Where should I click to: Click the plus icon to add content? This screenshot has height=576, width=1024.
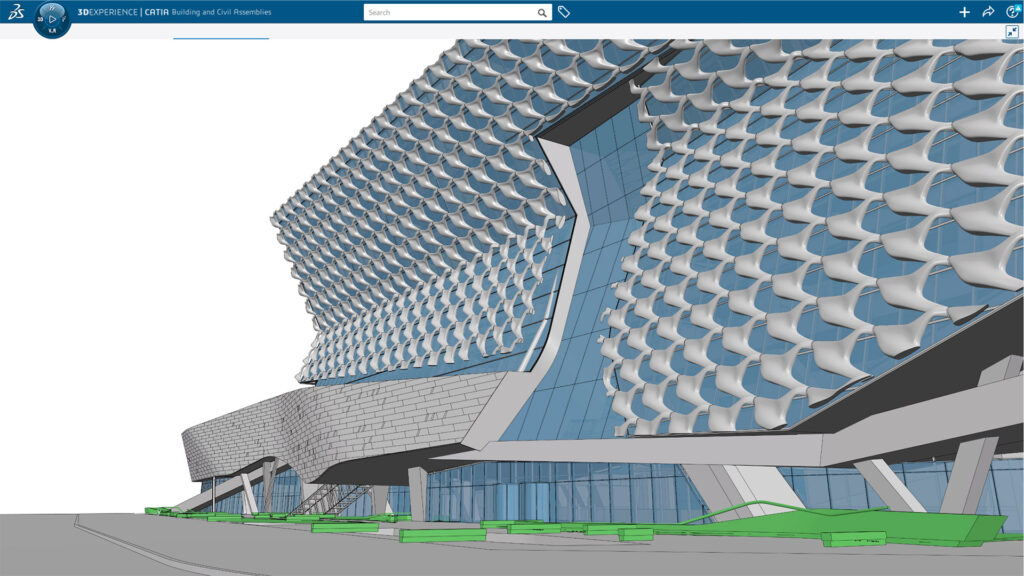[x=964, y=12]
